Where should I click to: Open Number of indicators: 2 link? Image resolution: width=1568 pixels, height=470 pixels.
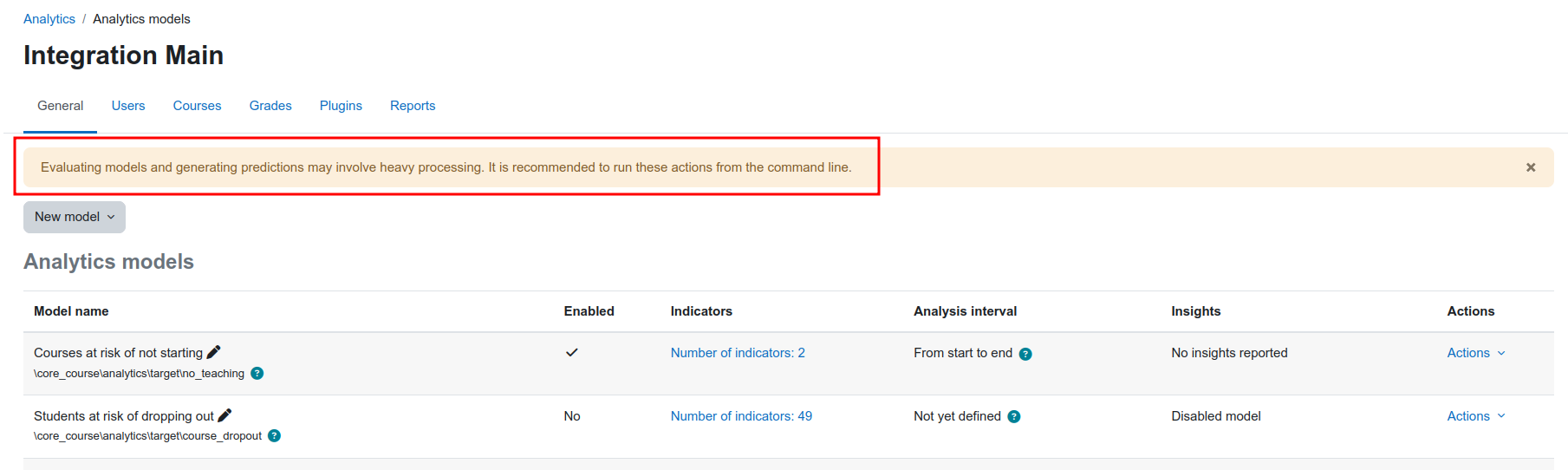tap(738, 353)
